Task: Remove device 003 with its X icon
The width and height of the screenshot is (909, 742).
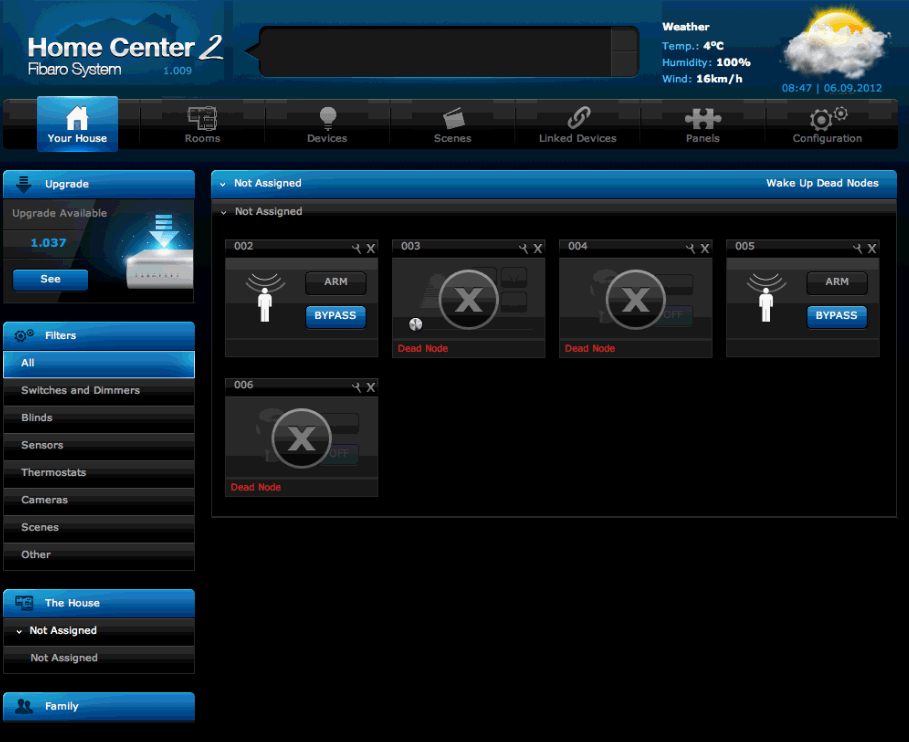Action: 538,249
